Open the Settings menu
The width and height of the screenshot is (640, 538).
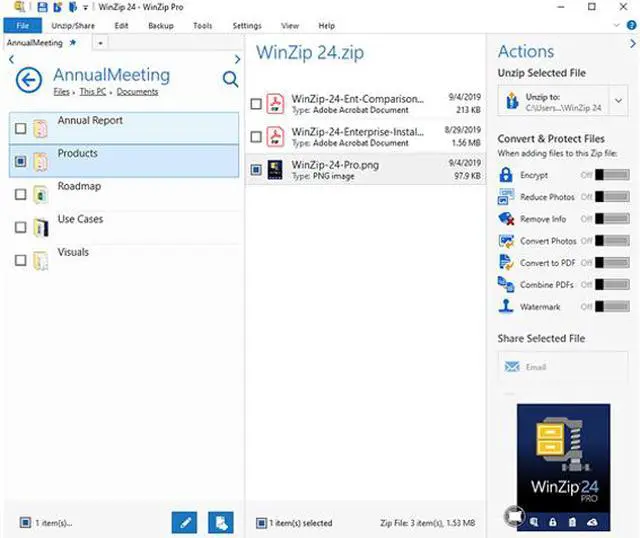247,26
